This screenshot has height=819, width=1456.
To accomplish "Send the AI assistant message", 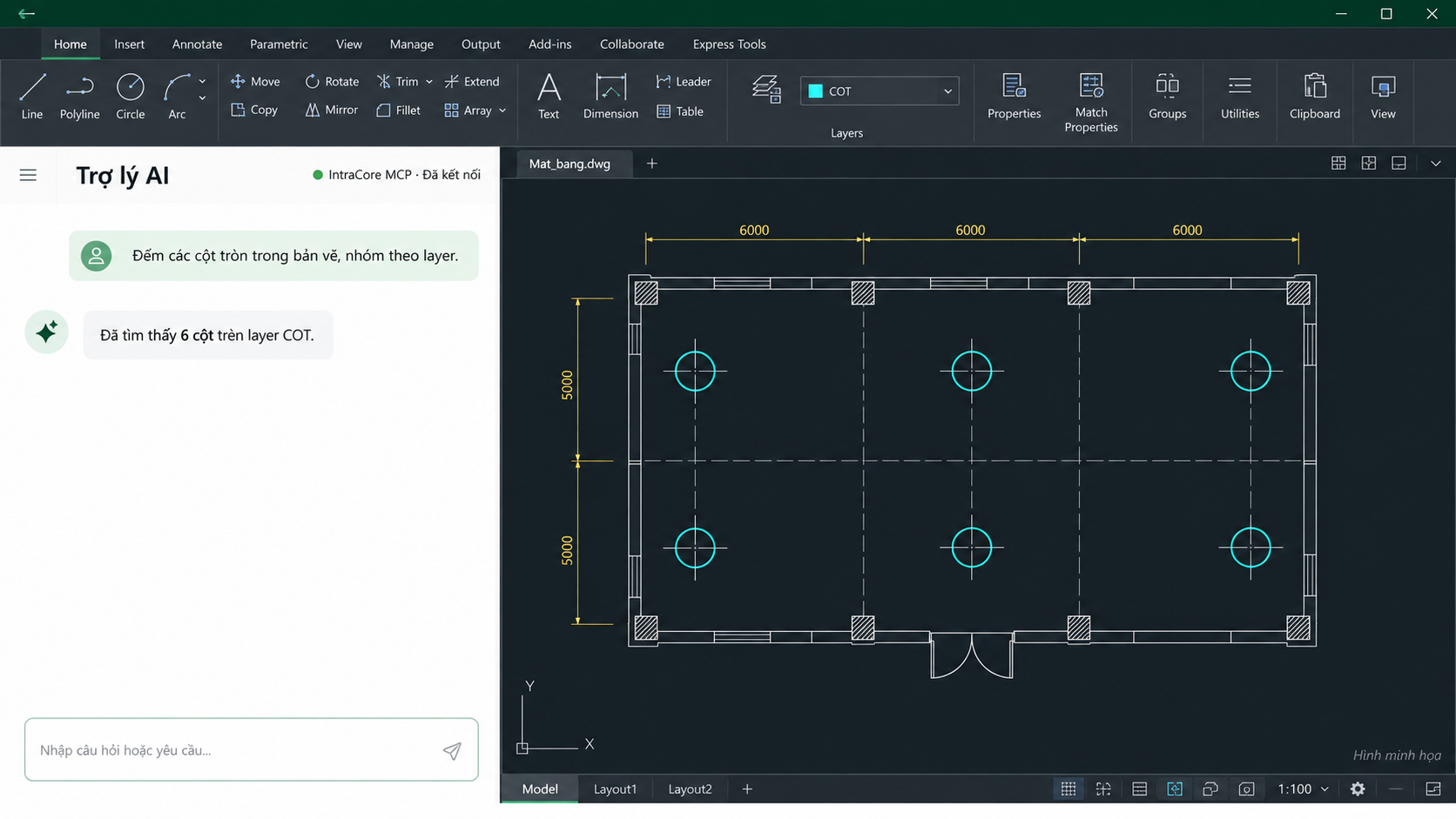I will point(452,750).
